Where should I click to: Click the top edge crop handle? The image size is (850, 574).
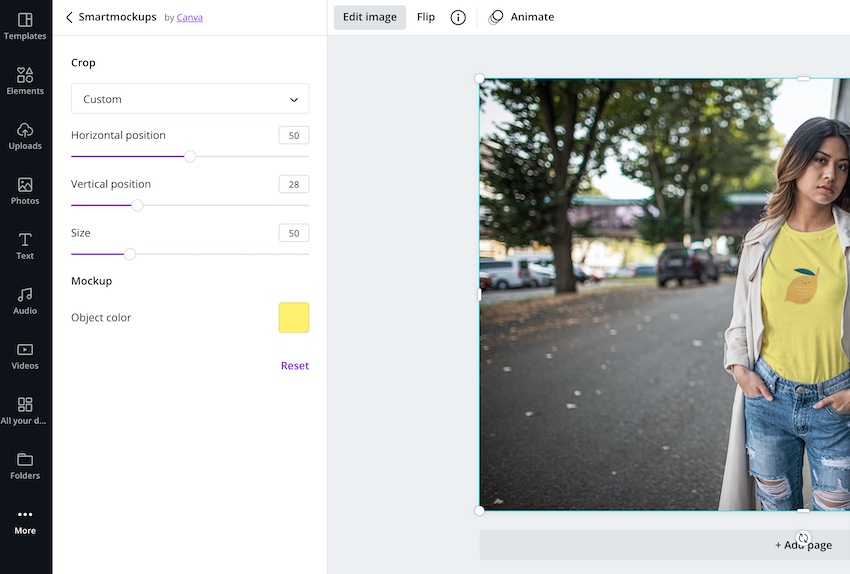tap(803, 79)
